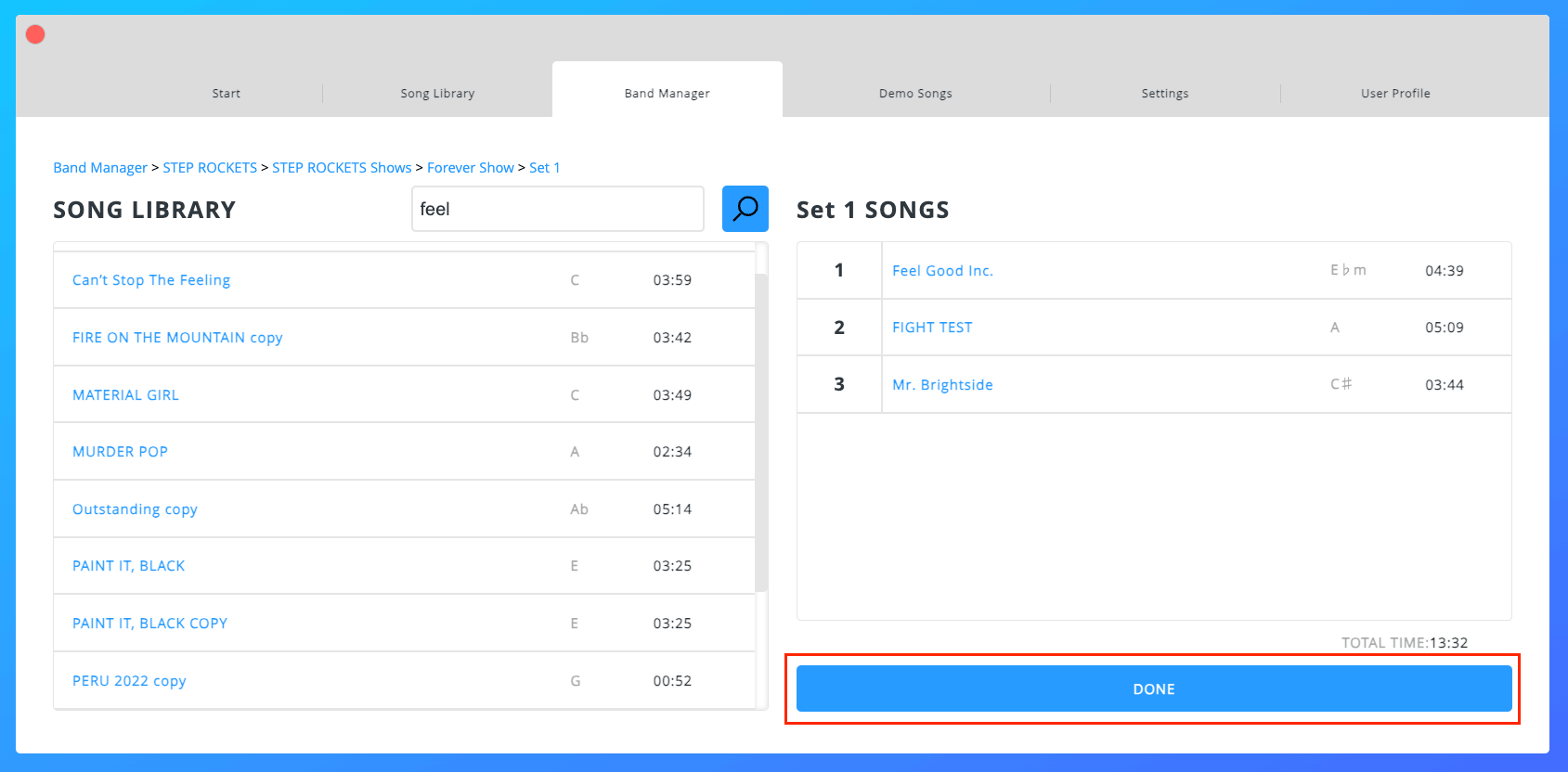Screen dimensions: 1568x772
Task: Open the User Profile tab
Action: [1394, 94]
